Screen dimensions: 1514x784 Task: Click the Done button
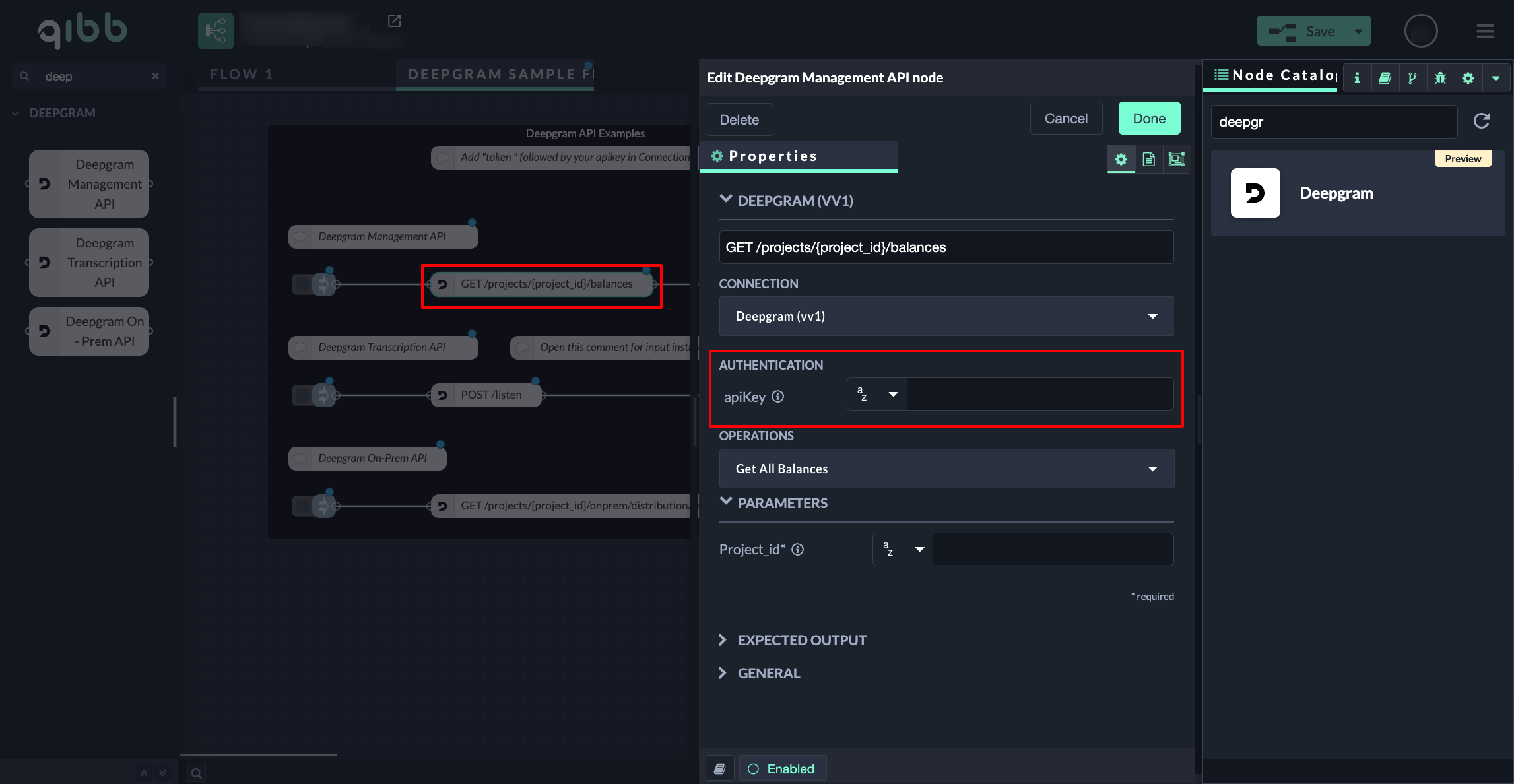(1149, 119)
